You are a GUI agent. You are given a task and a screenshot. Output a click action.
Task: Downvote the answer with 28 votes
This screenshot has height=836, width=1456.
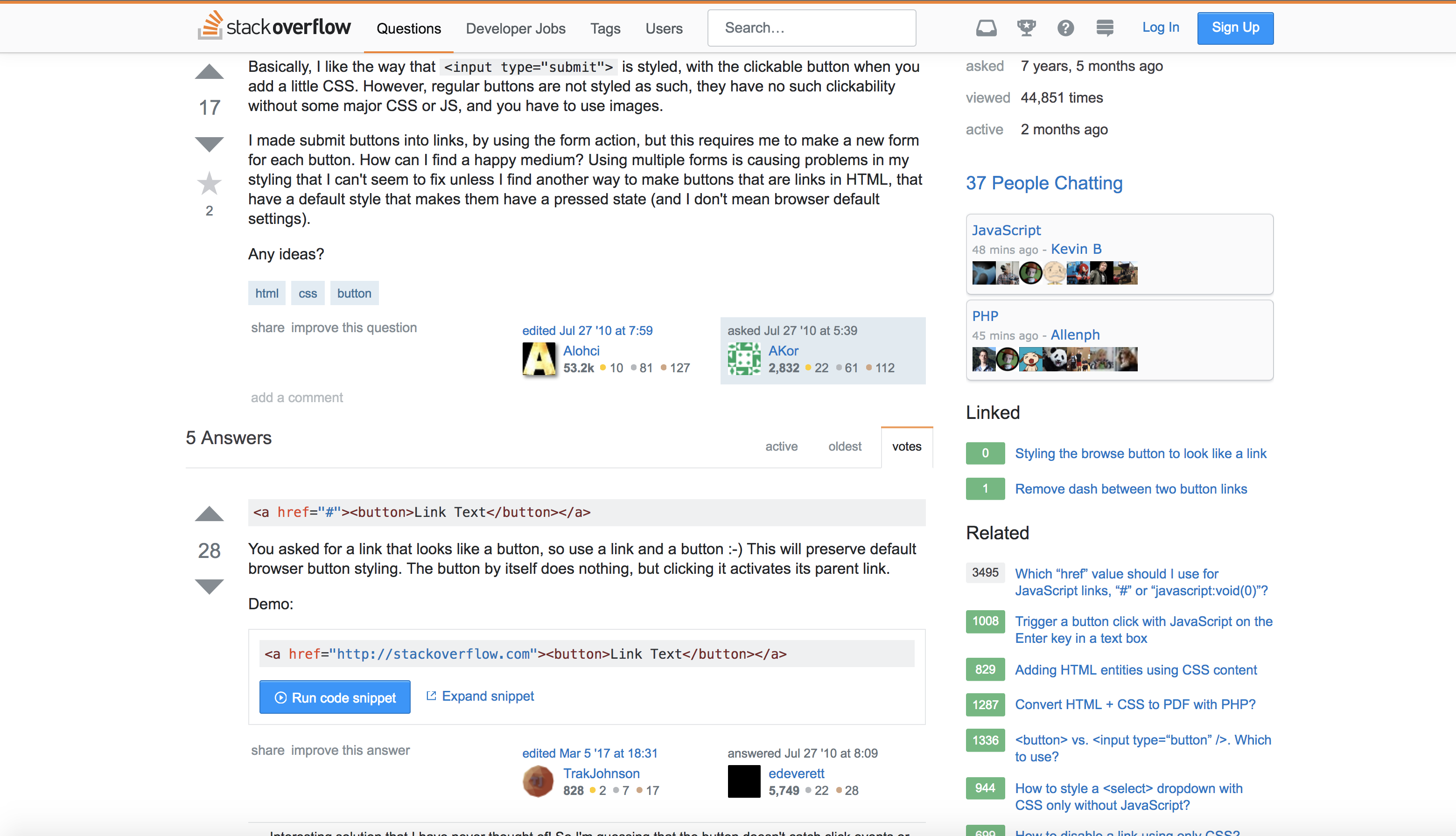coord(209,586)
